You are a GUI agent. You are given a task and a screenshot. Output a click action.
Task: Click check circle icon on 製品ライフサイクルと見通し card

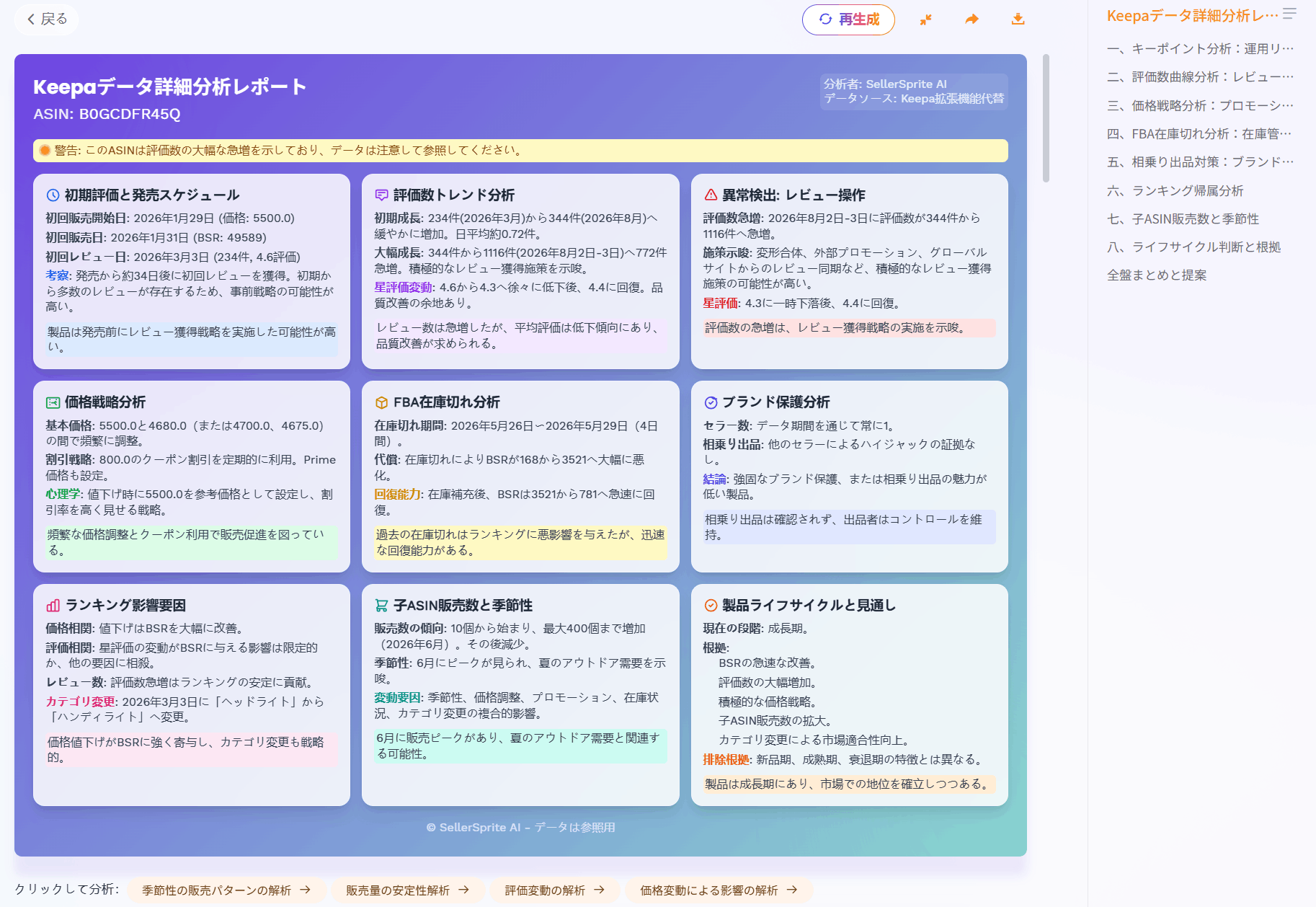711,606
